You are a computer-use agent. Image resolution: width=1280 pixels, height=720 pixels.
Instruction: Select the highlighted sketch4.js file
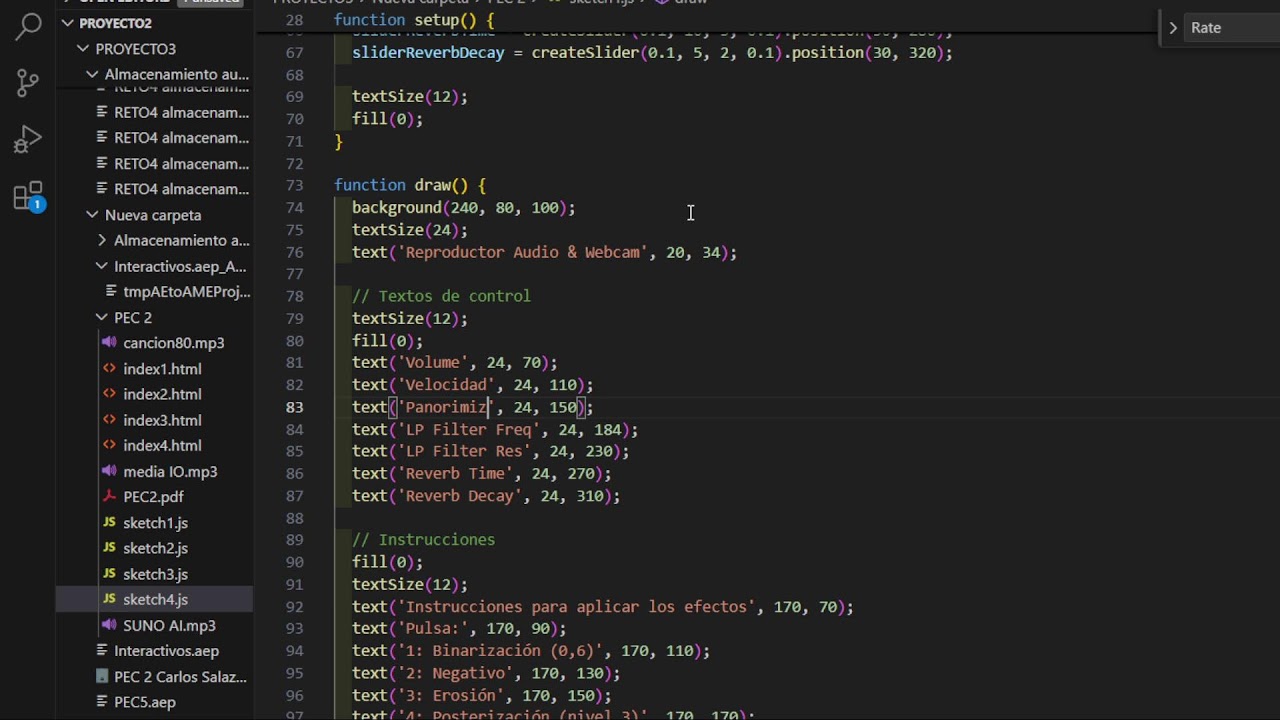click(x=155, y=599)
